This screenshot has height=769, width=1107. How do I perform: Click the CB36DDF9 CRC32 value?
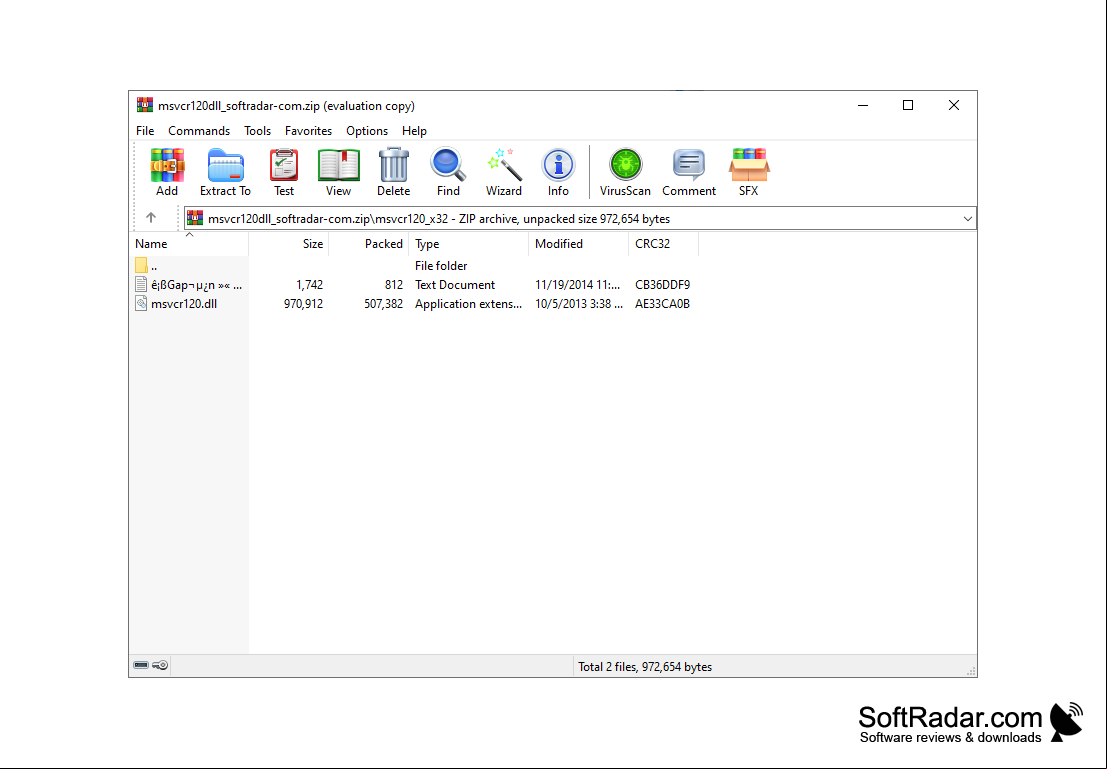(662, 285)
